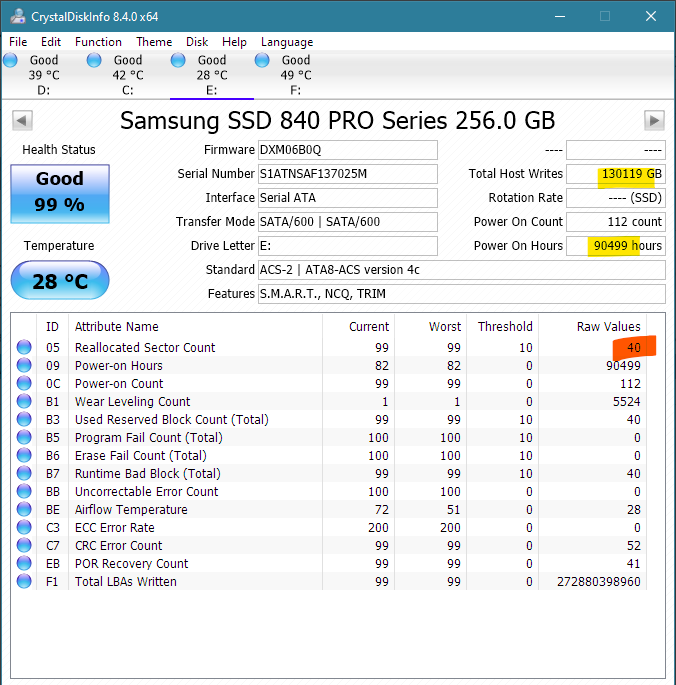Click the 28 °C temperature button

click(x=60, y=280)
